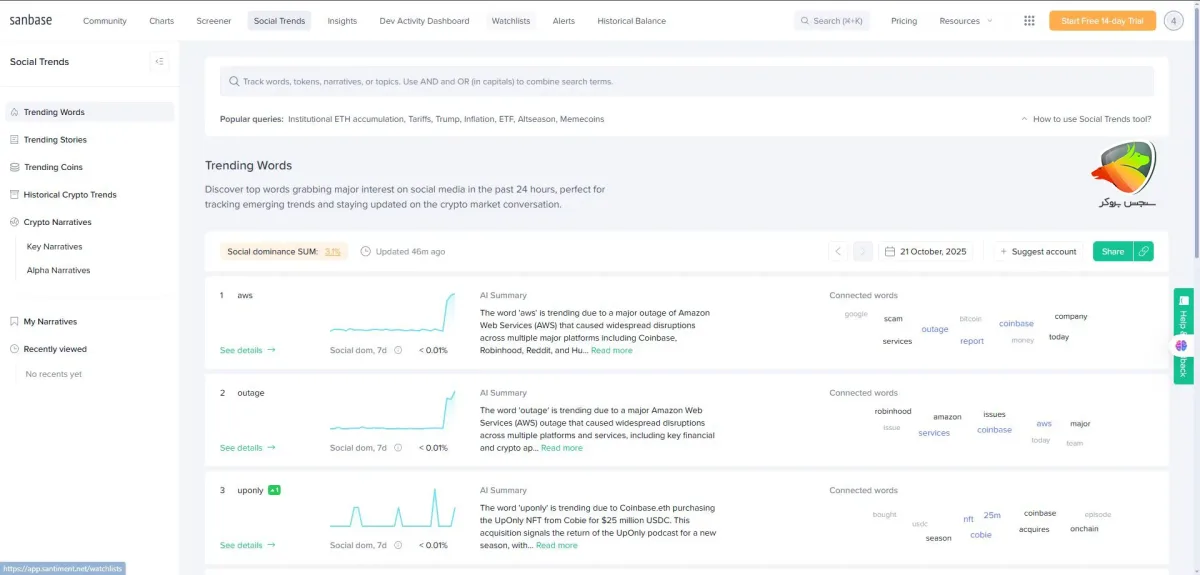This screenshot has height=575, width=1200.
Task: Open Charts nav item
Action: 161,21
